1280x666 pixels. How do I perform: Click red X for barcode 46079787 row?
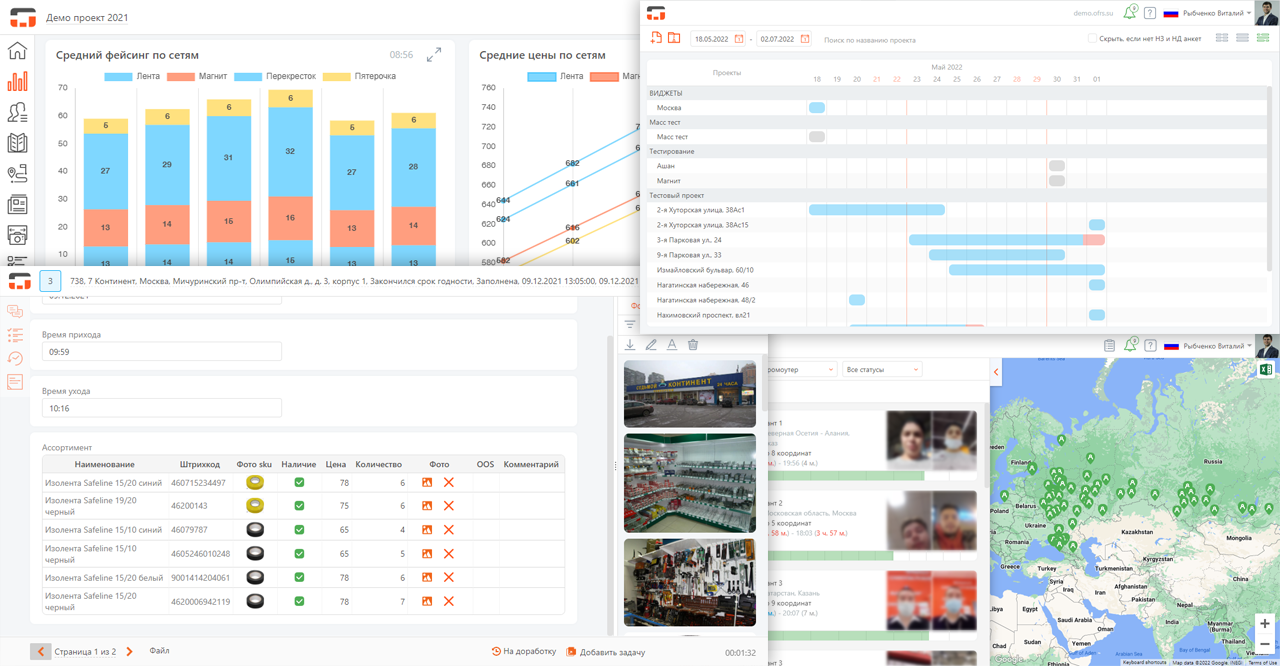(x=448, y=529)
